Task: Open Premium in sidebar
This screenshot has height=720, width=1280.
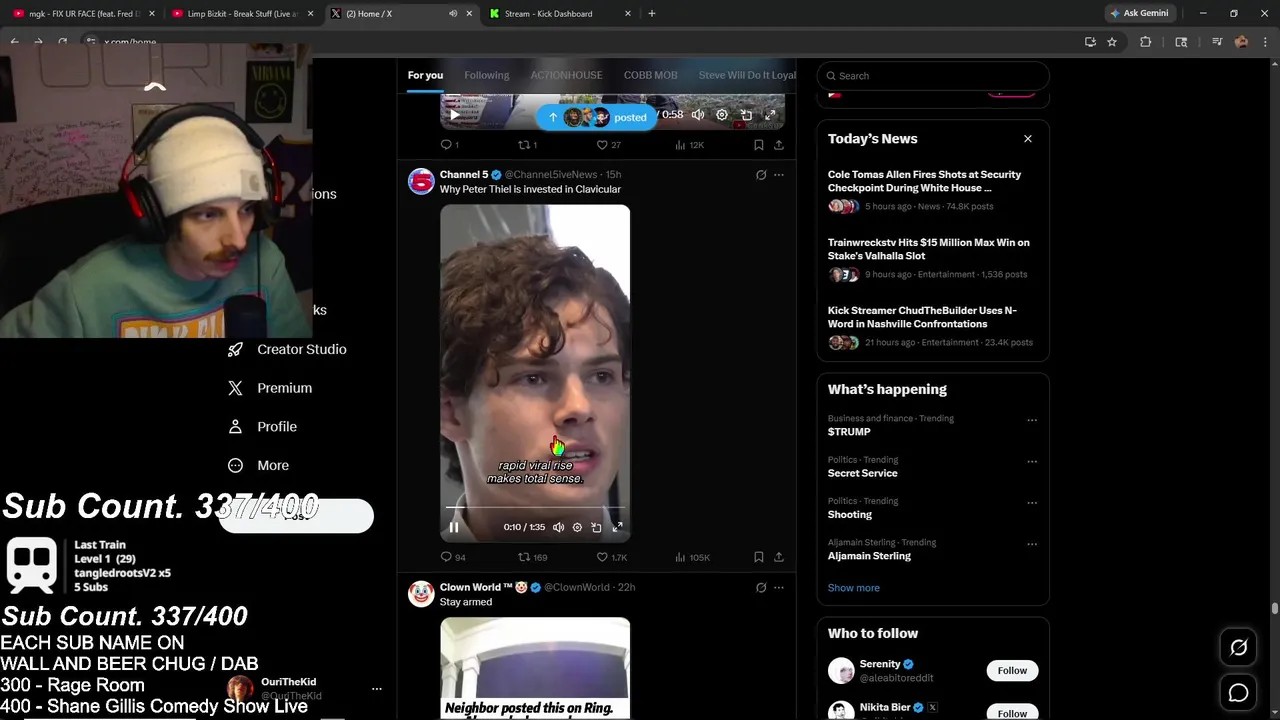Action: pyautogui.click(x=270, y=388)
